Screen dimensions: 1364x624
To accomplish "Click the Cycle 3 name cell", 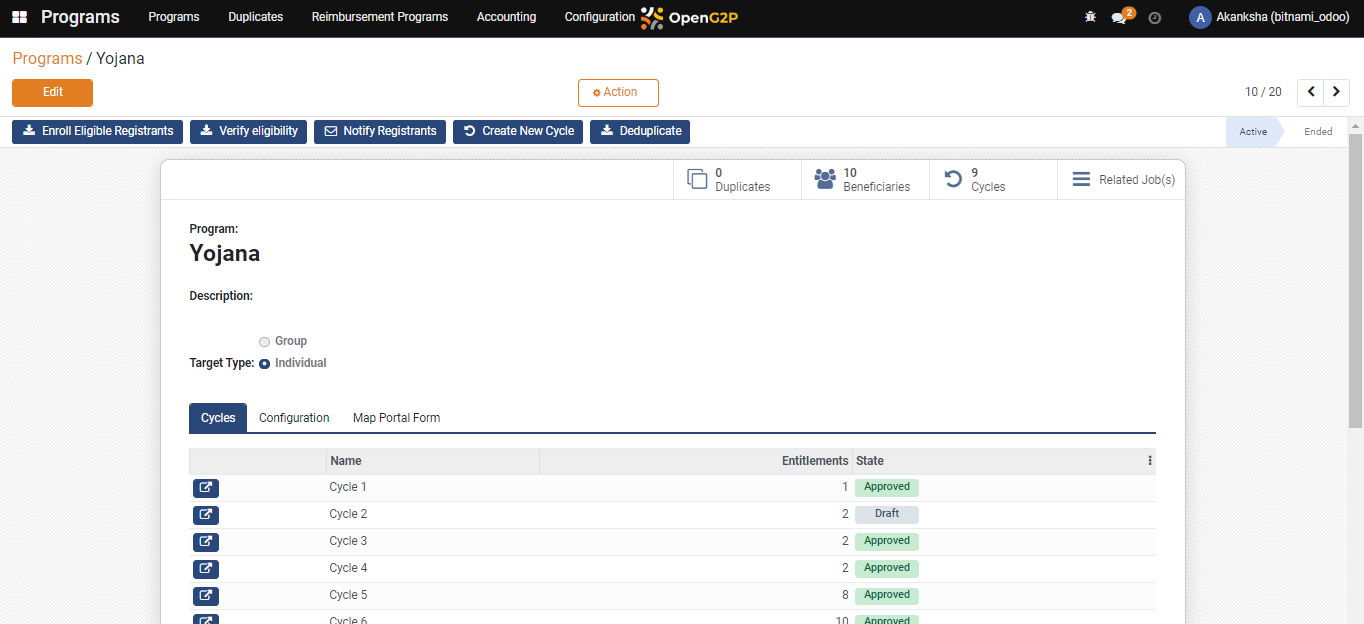I will 432,542.
